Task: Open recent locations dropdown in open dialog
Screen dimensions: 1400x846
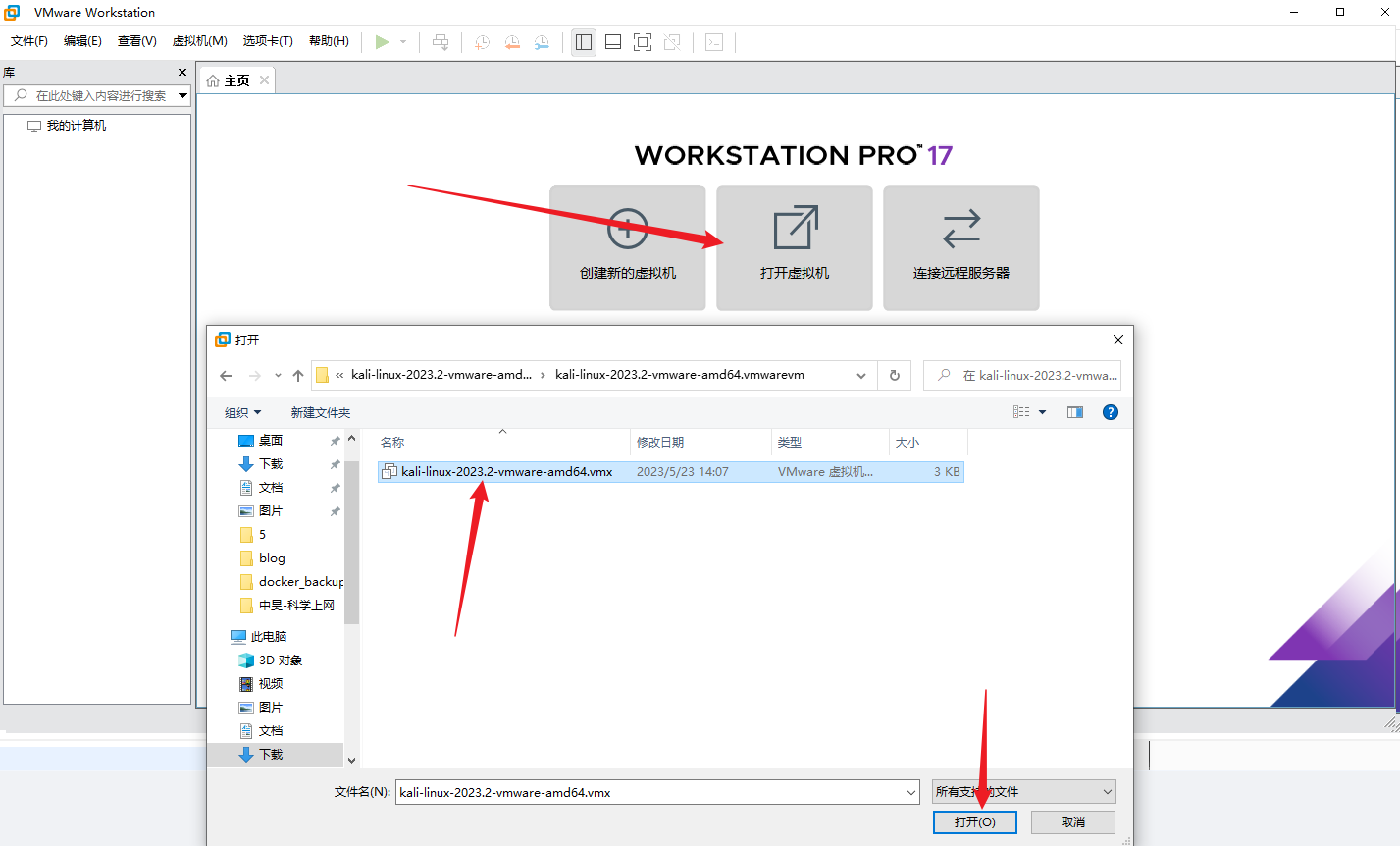Action: 278,376
